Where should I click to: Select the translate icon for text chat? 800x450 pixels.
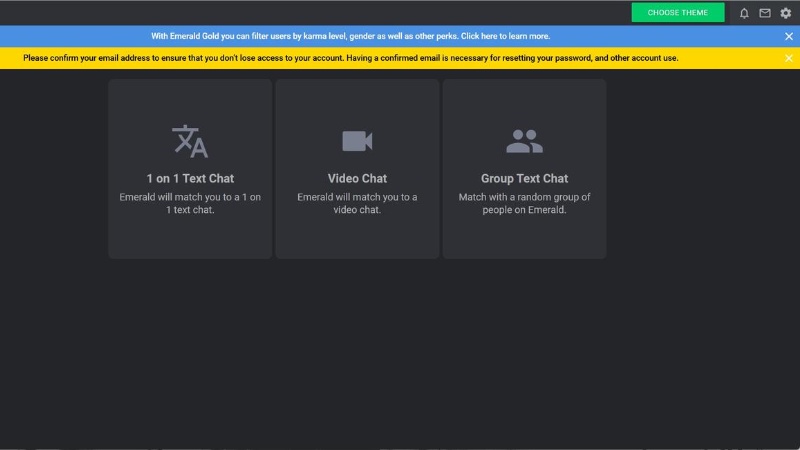click(190, 141)
